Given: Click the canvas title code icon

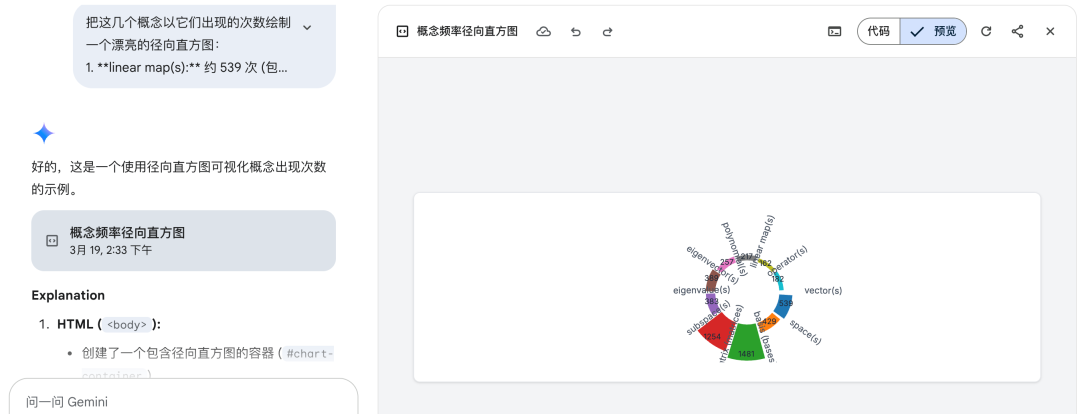Looking at the screenshot, I should [402, 32].
